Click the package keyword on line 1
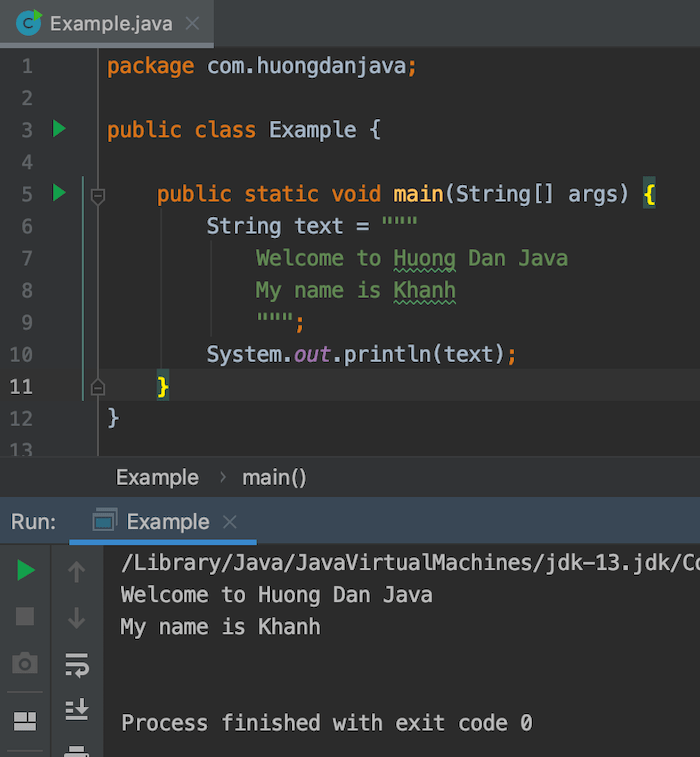 coord(151,66)
